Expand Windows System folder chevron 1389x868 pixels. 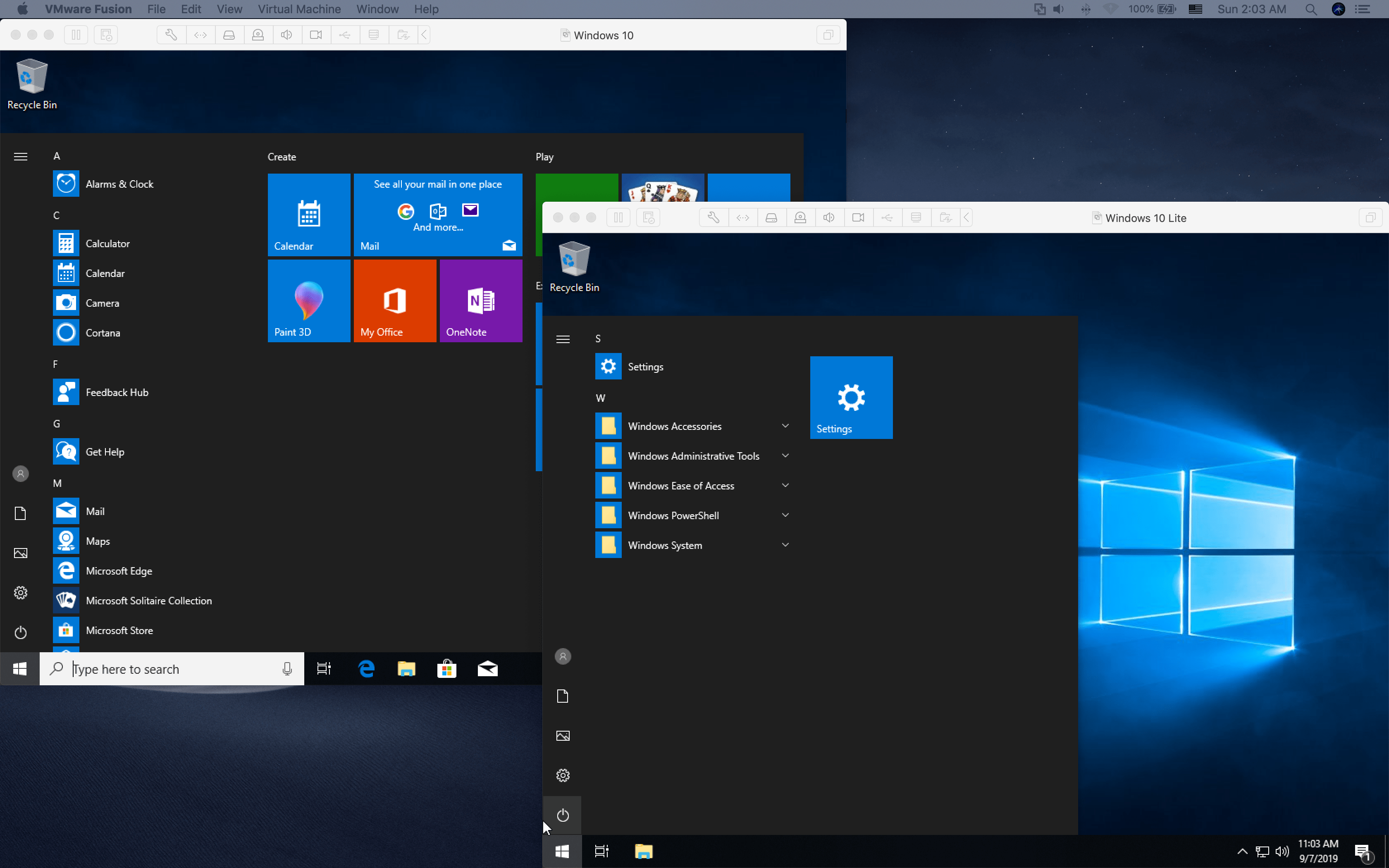tap(785, 545)
